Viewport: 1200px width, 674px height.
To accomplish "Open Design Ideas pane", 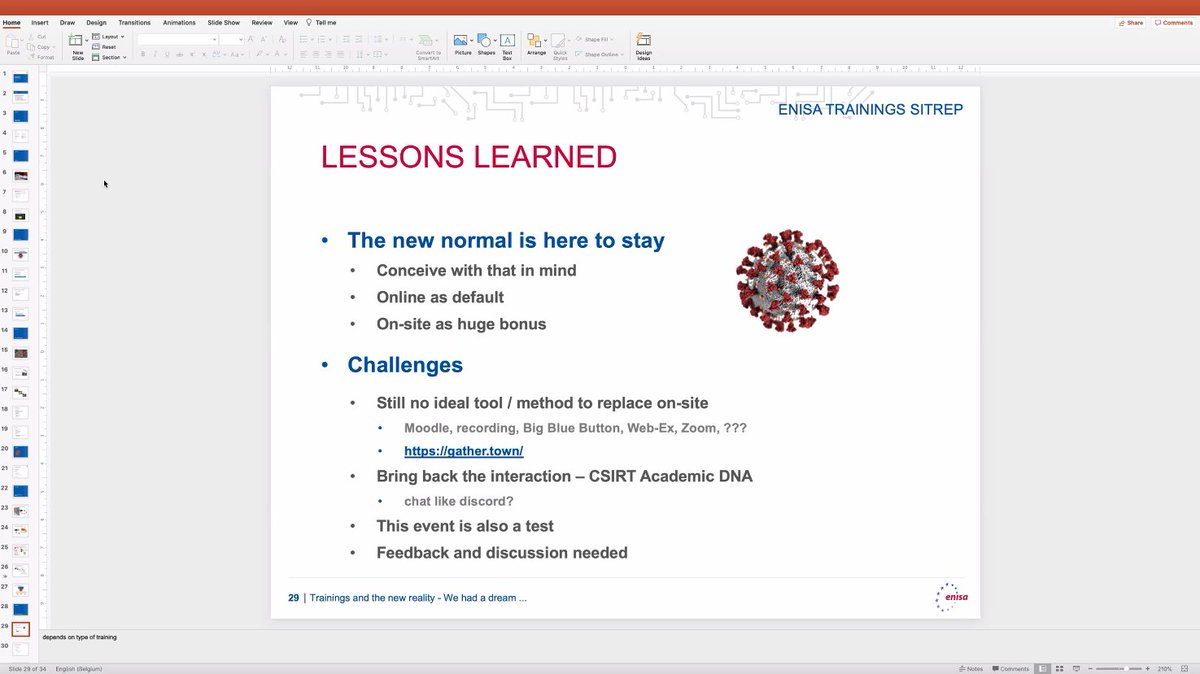I will pyautogui.click(x=643, y=46).
